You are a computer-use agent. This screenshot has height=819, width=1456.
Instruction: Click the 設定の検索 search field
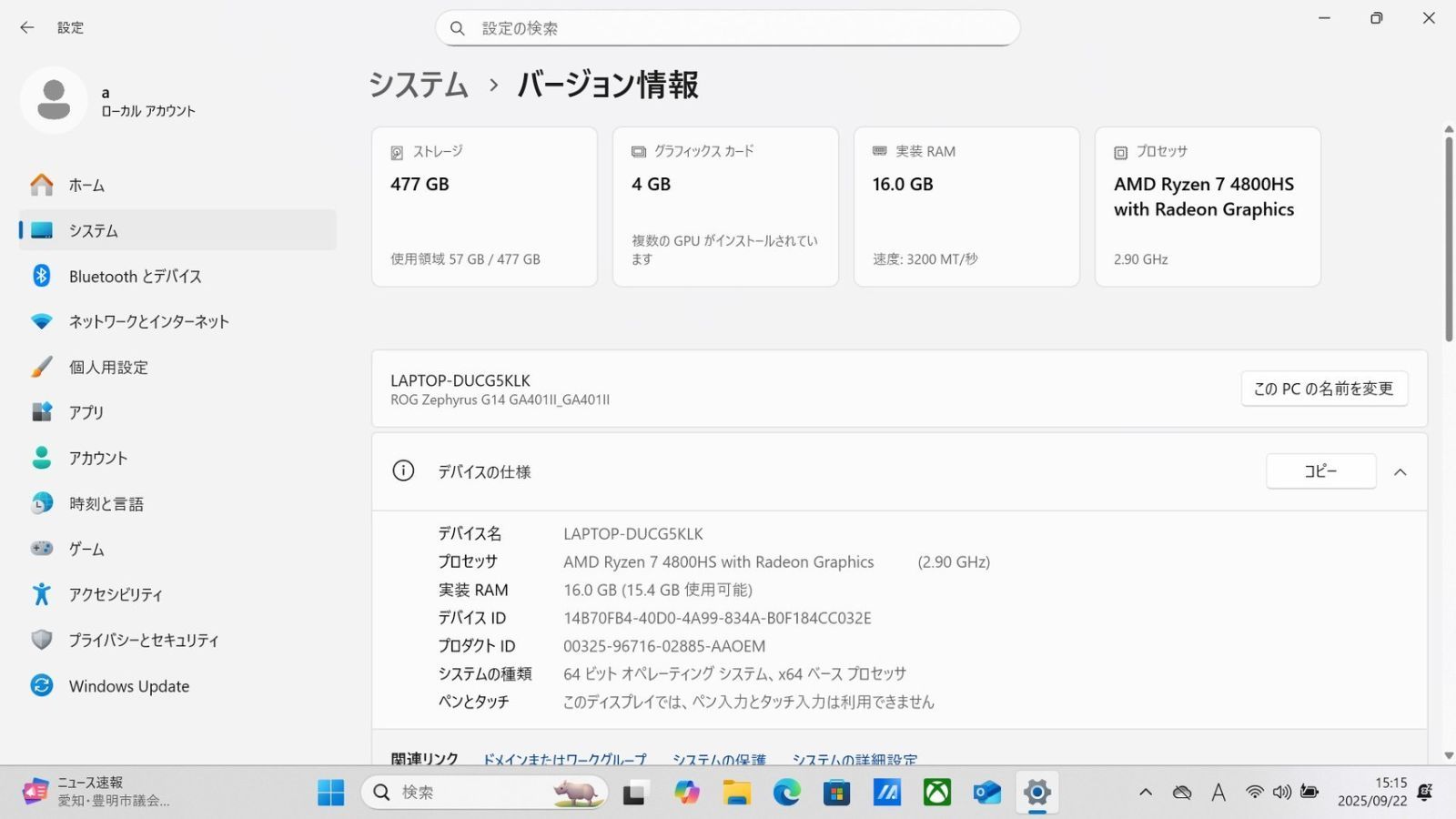[728, 28]
